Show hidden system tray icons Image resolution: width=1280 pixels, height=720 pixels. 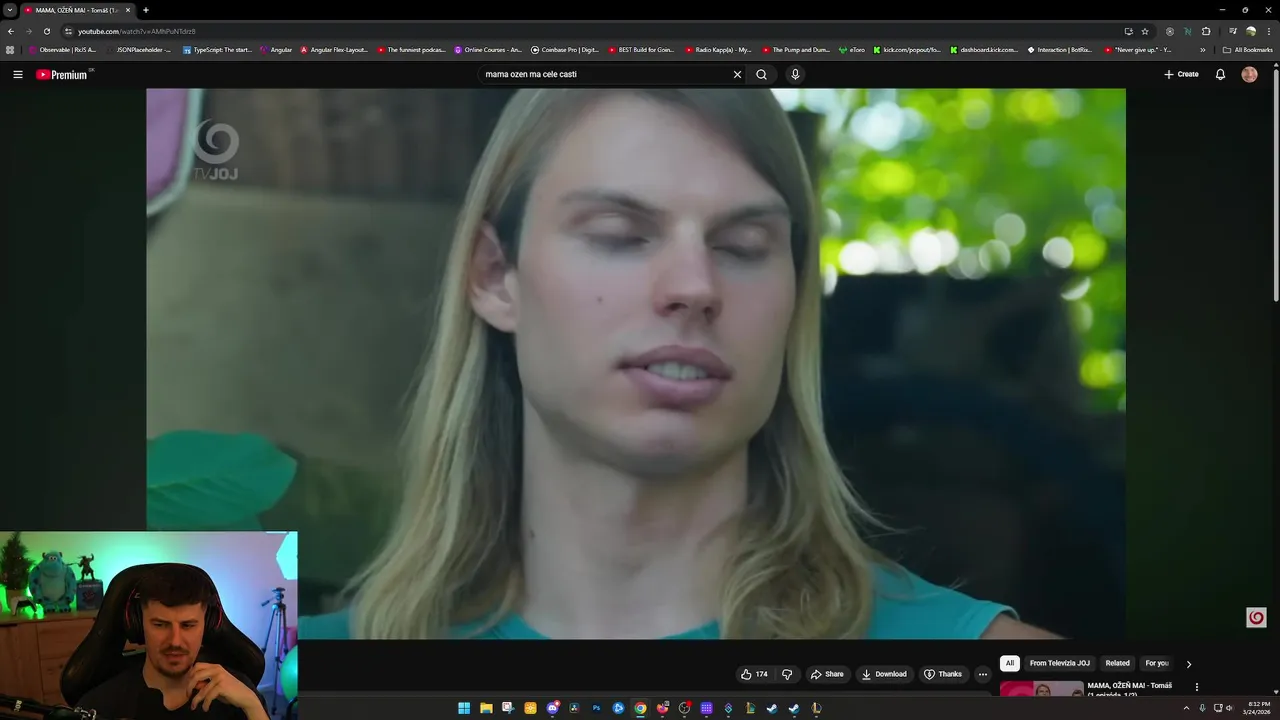point(1186,708)
